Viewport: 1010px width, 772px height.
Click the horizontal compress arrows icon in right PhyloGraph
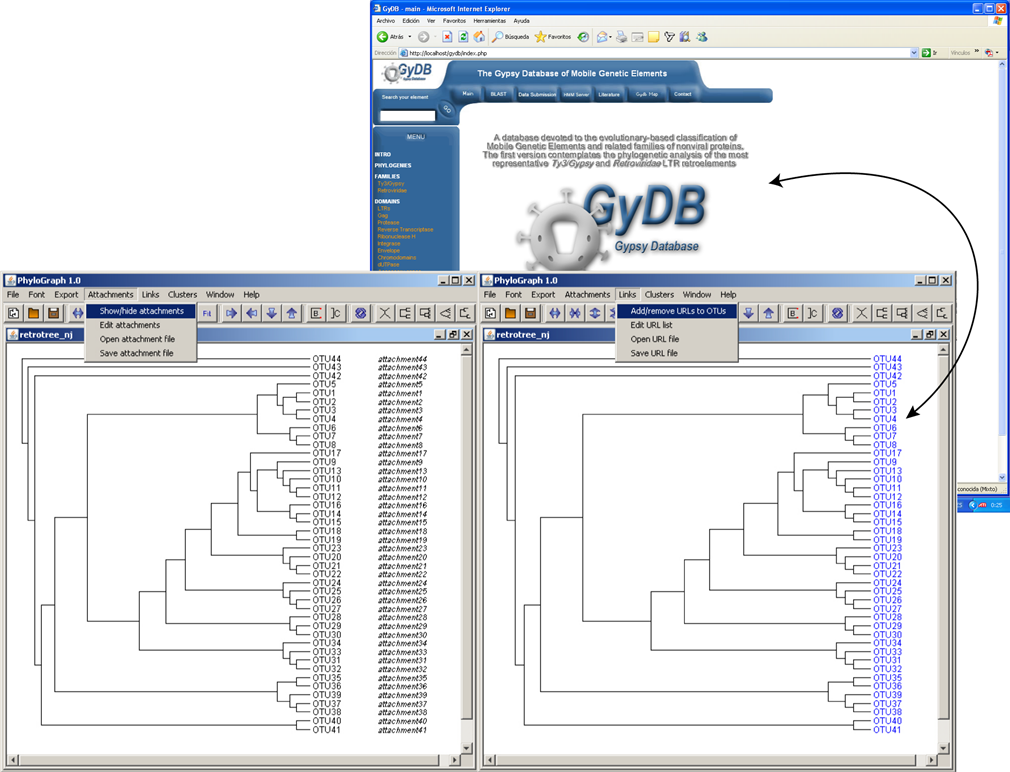point(575,314)
